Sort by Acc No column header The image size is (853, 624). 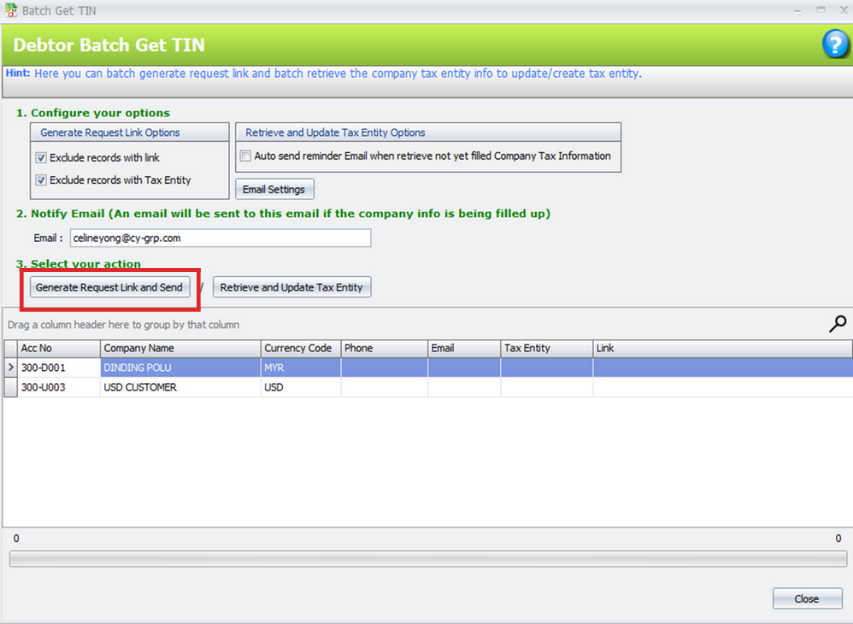(x=58, y=348)
